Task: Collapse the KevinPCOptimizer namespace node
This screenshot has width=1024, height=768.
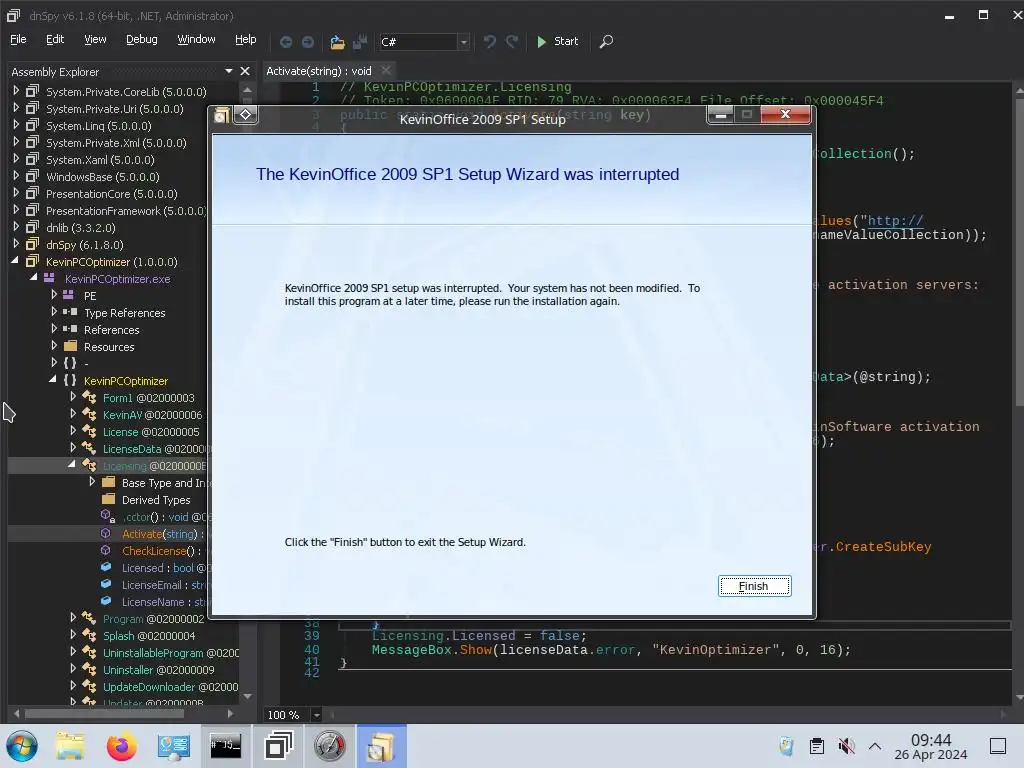Action: coord(53,379)
